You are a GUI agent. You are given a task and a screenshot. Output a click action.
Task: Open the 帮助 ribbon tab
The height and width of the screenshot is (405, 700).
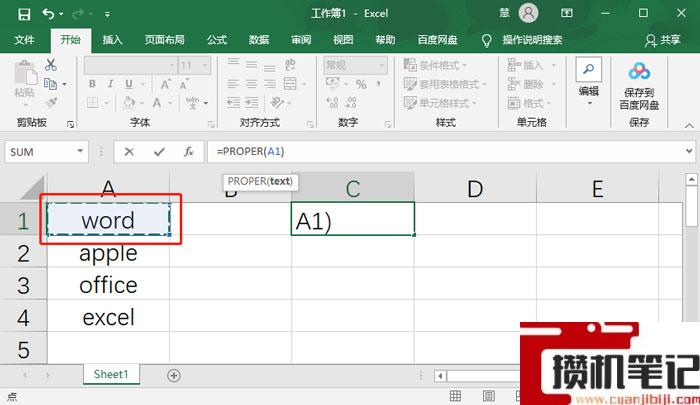pyautogui.click(x=385, y=40)
